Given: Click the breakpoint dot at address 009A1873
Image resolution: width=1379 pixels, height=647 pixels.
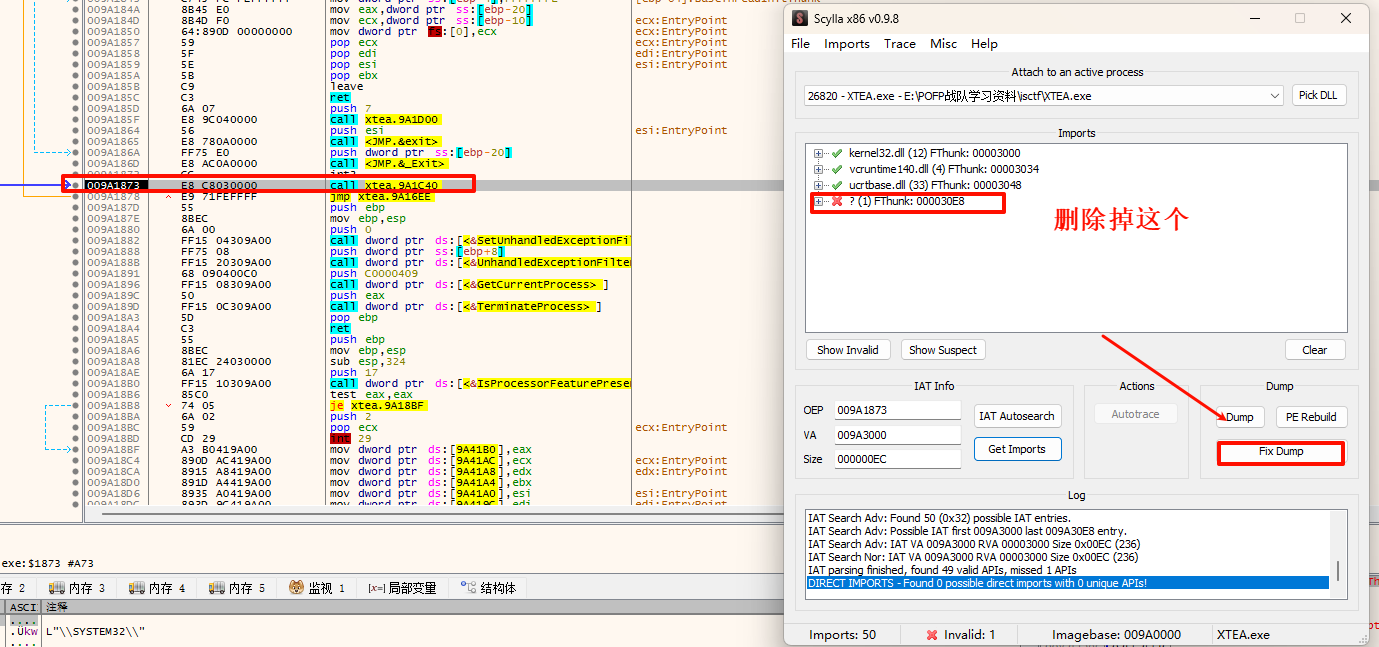Looking at the screenshot, I should 75,186.
